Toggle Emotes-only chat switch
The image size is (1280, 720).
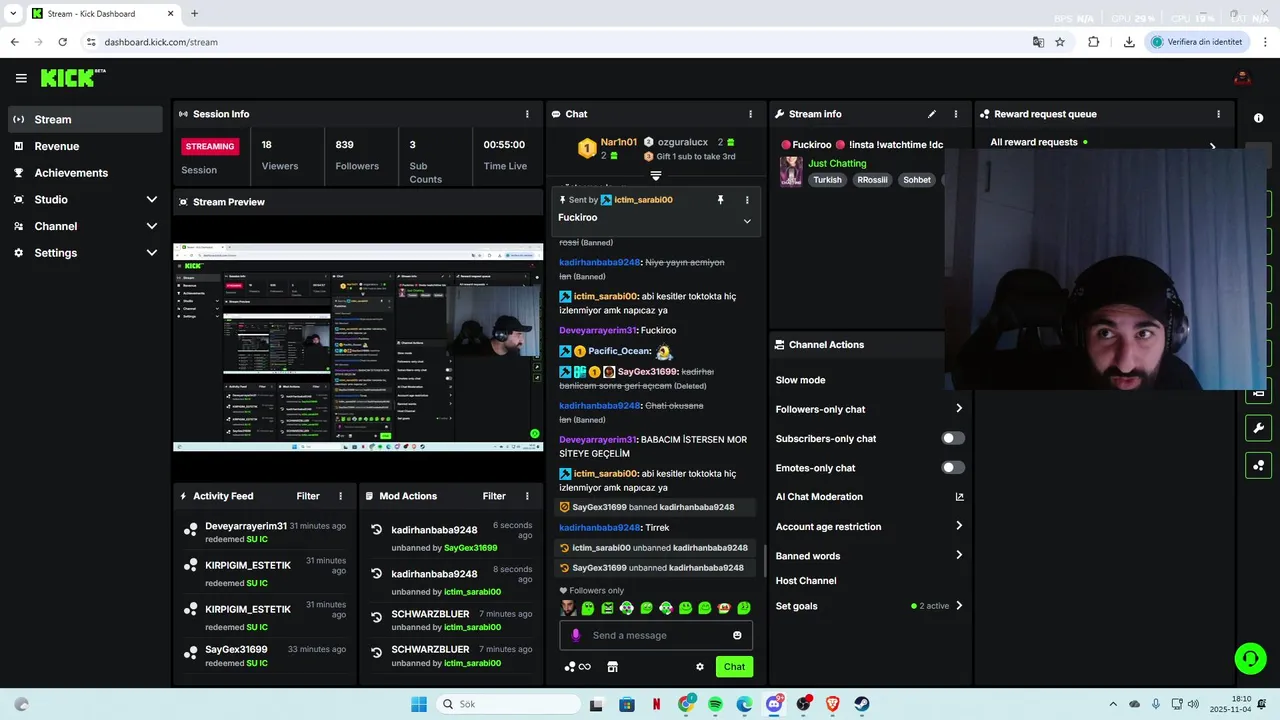tap(953, 468)
